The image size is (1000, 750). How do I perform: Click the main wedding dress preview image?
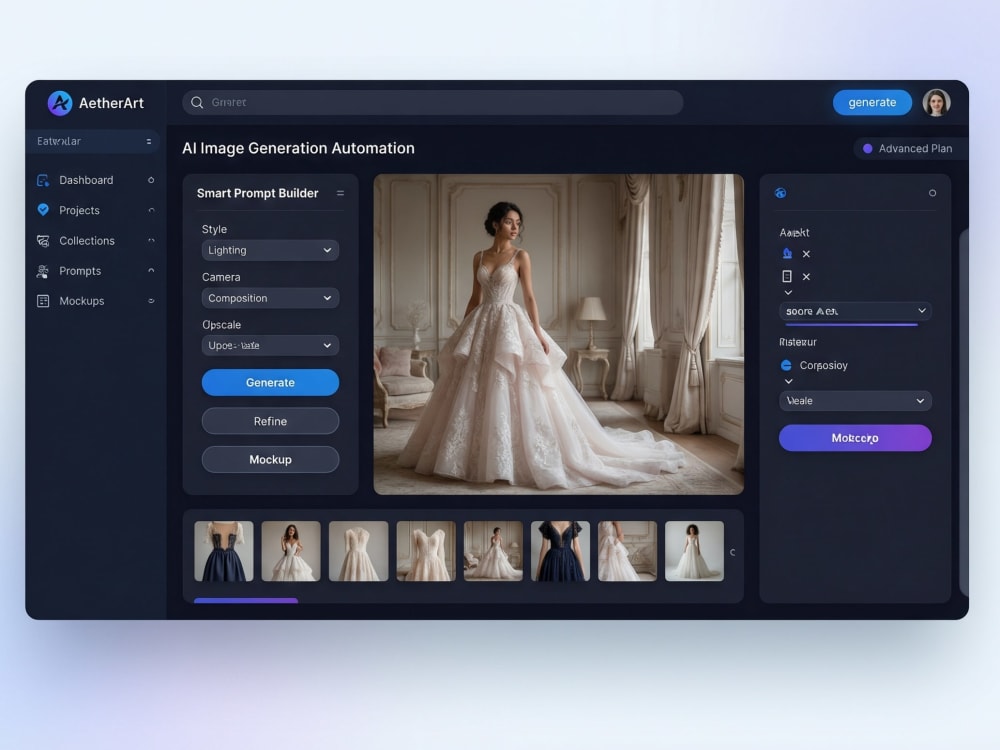click(x=559, y=334)
